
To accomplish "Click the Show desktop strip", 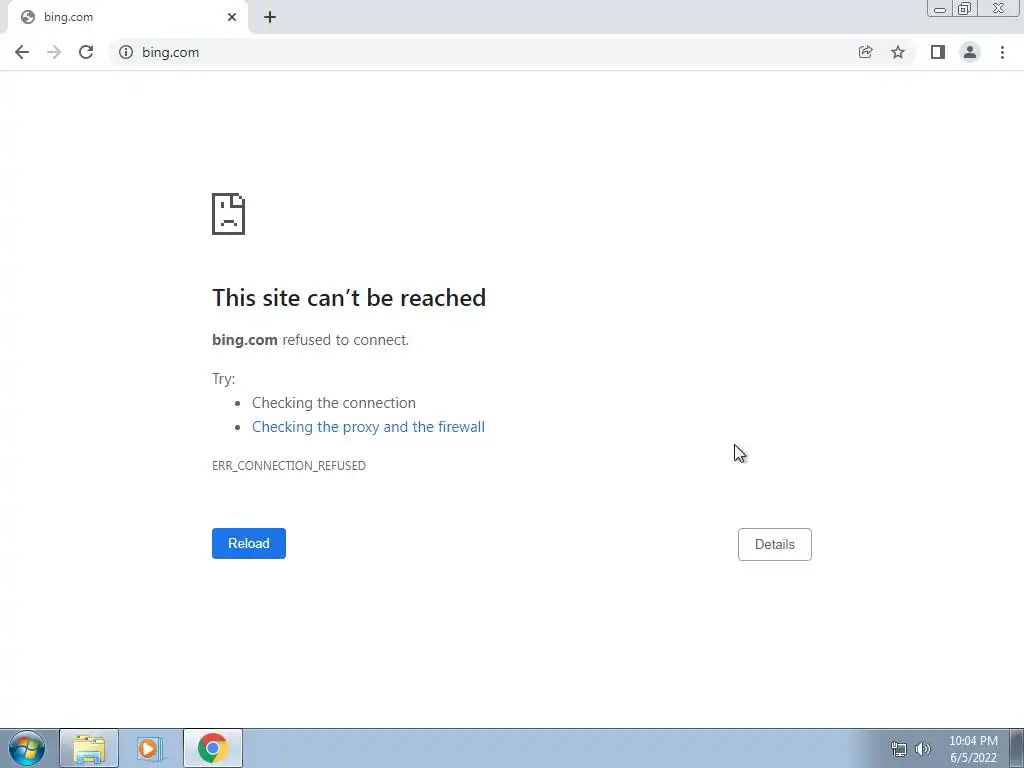I will coord(1017,748).
